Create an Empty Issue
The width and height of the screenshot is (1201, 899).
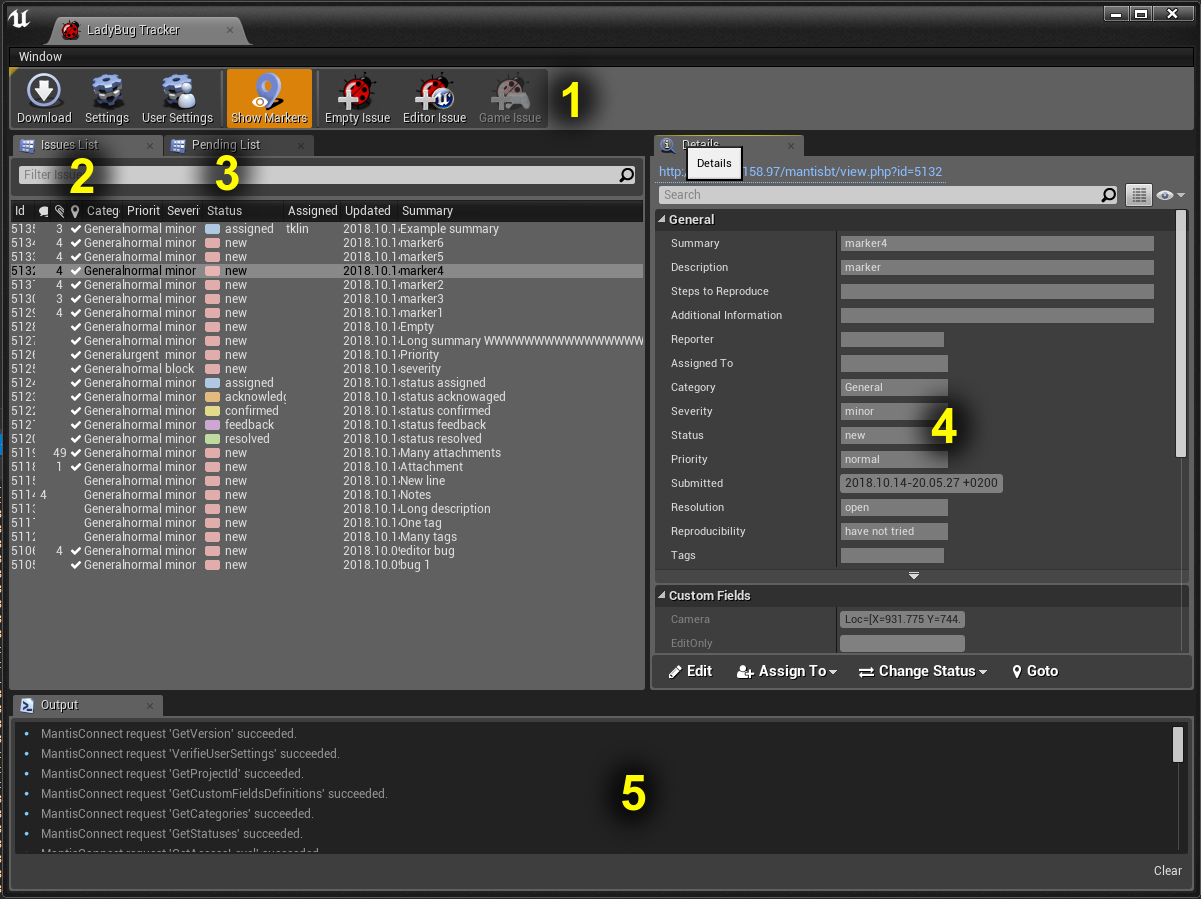(x=357, y=98)
